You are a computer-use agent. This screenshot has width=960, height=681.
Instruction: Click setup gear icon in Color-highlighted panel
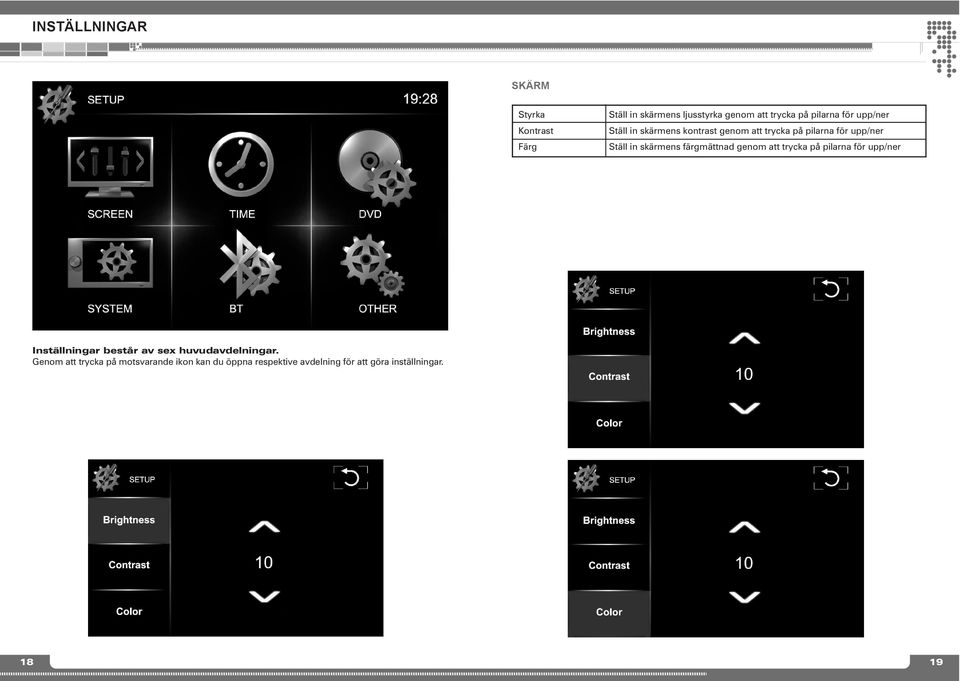[x=586, y=479]
